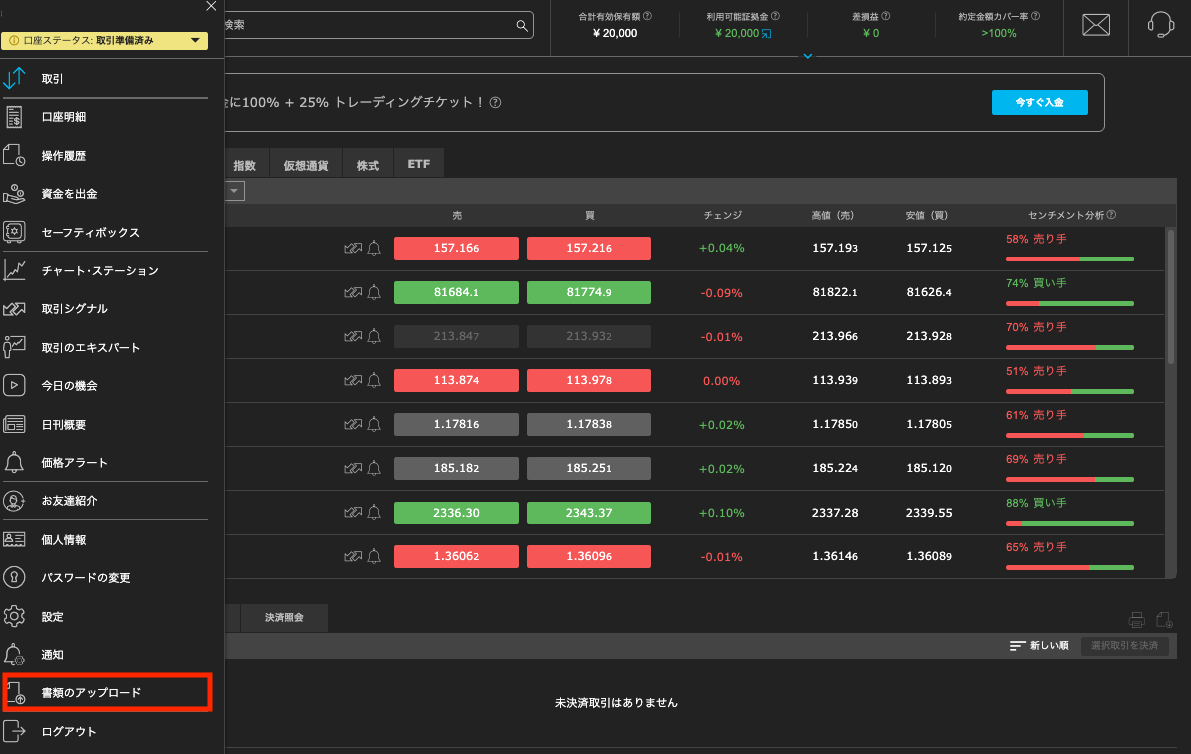Open the 新しい順 sort dropdown
The width and height of the screenshot is (1191, 754).
point(1038,645)
